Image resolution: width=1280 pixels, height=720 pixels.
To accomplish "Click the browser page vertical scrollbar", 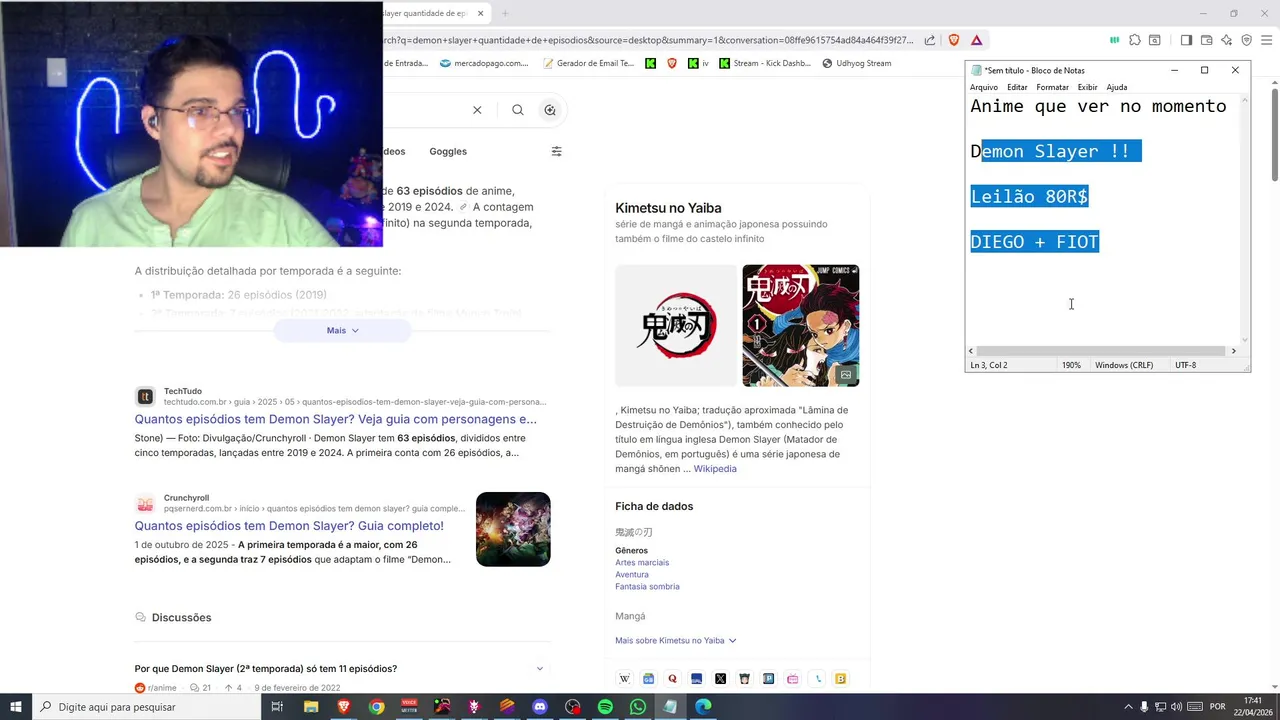I will [x=1275, y=135].
